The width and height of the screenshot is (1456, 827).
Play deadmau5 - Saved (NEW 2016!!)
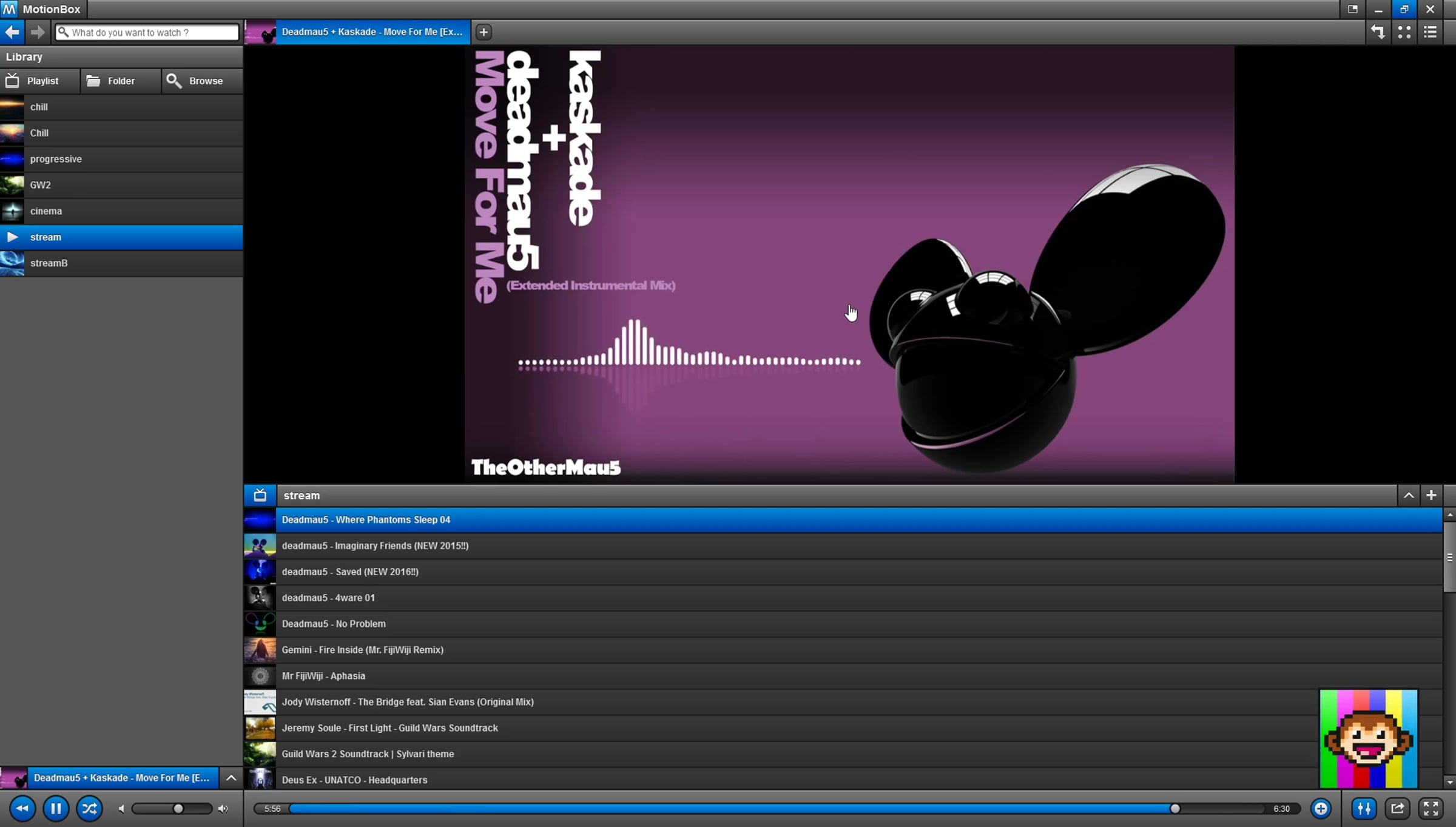[350, 572]
